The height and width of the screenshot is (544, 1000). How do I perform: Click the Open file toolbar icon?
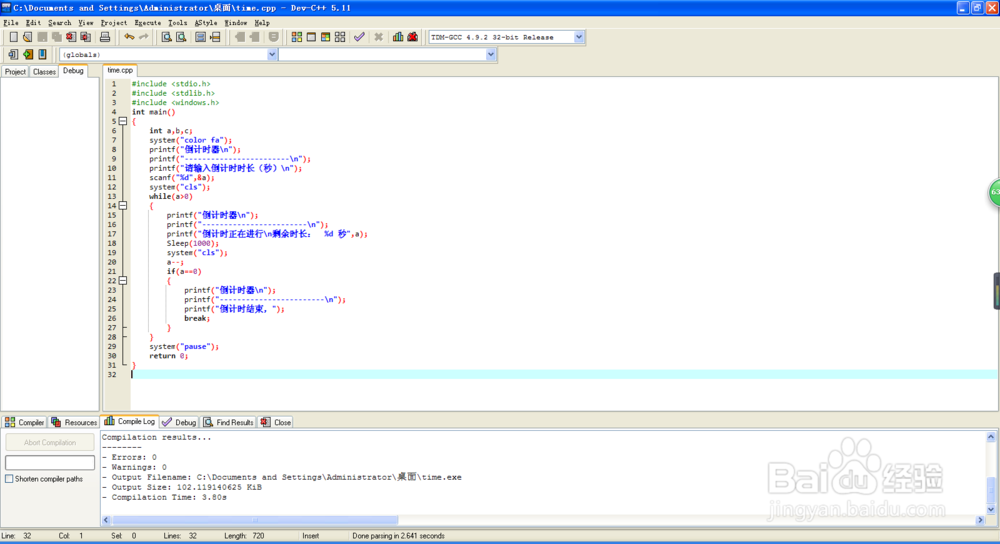[x=27, y=37]
